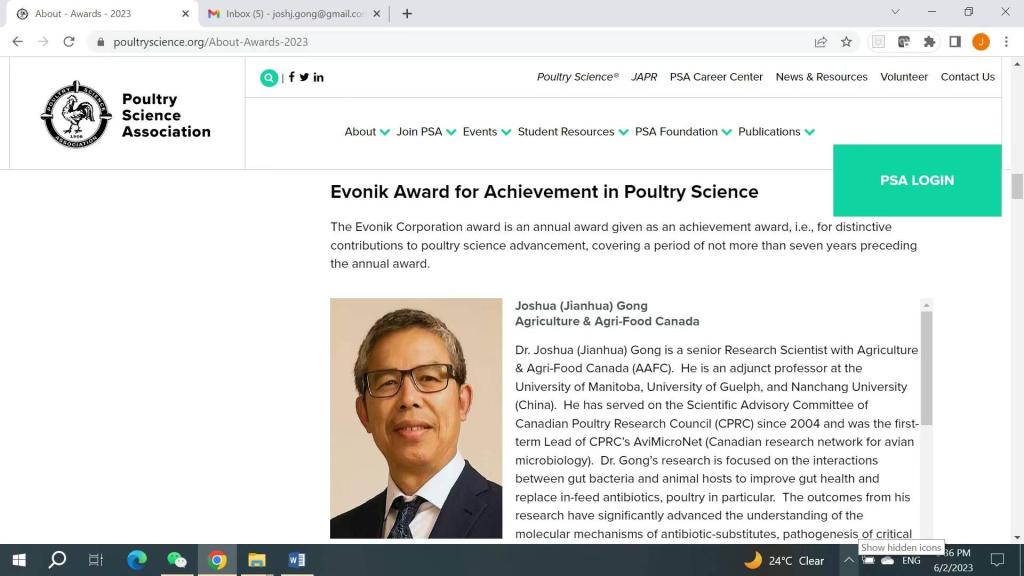Click the main page vertical scrollbar thumb
Viewport: 1024px width, 576px height.
pos(1017,186)
